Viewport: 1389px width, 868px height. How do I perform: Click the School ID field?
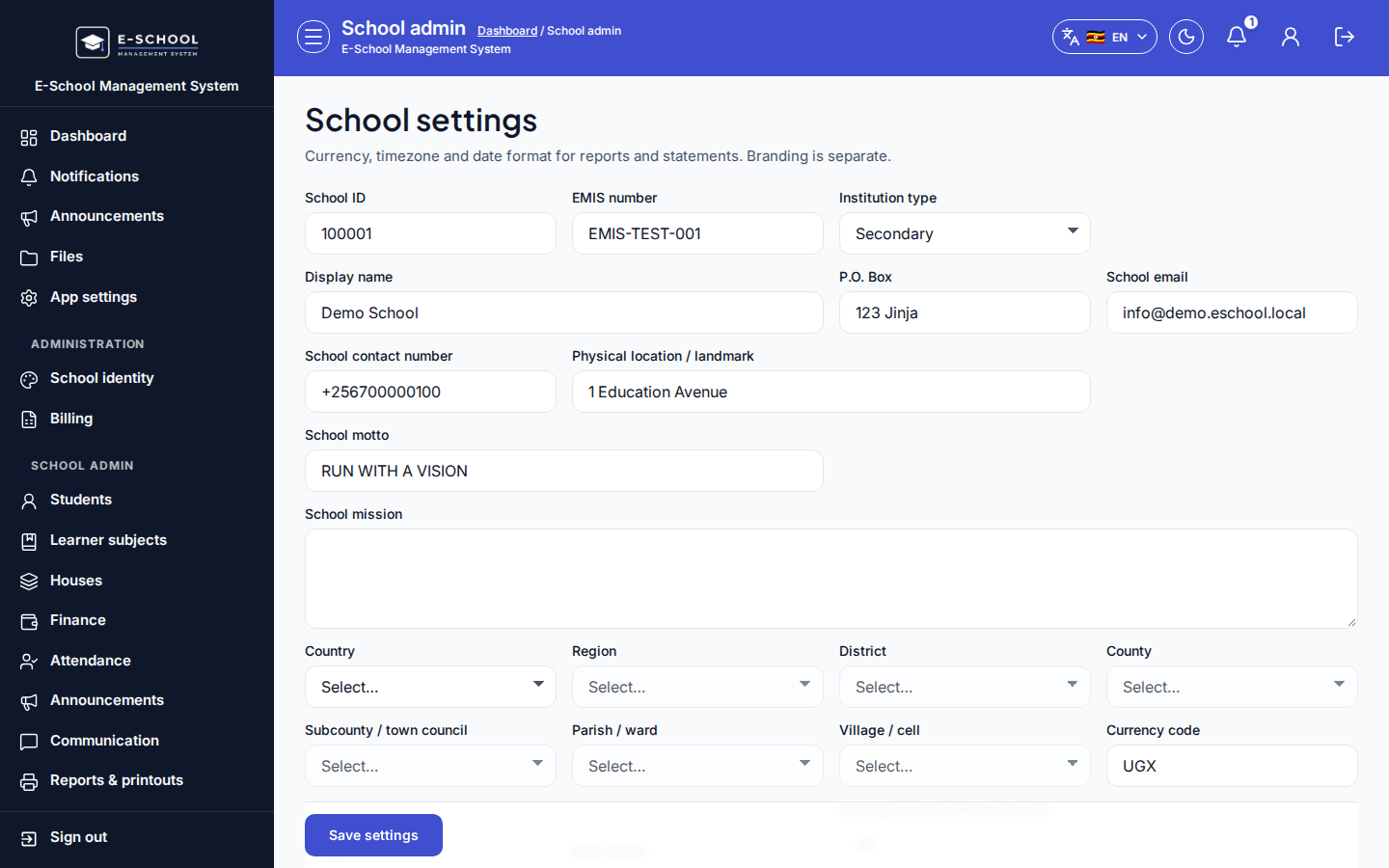click(430, 233)
